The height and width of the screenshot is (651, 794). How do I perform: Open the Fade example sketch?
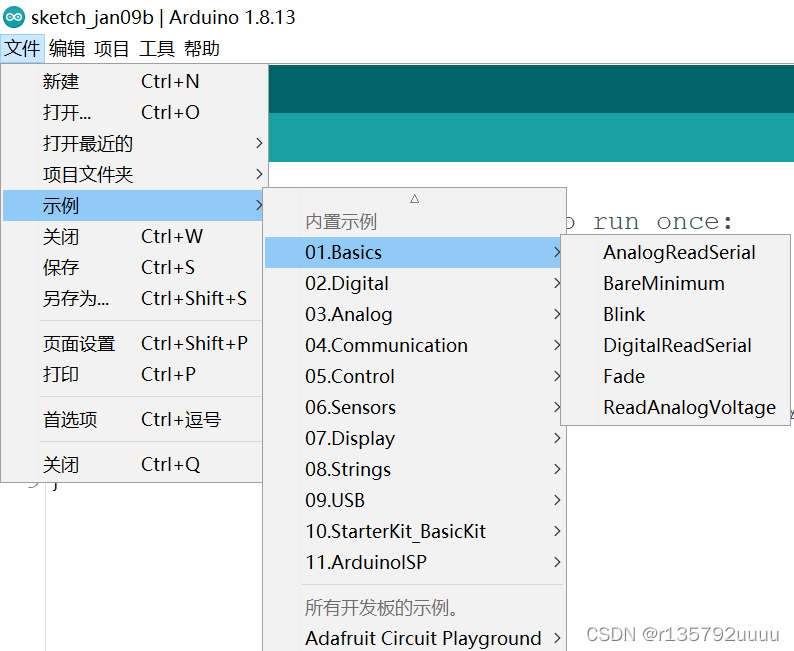pyautogui.click(x=676, y=376)
